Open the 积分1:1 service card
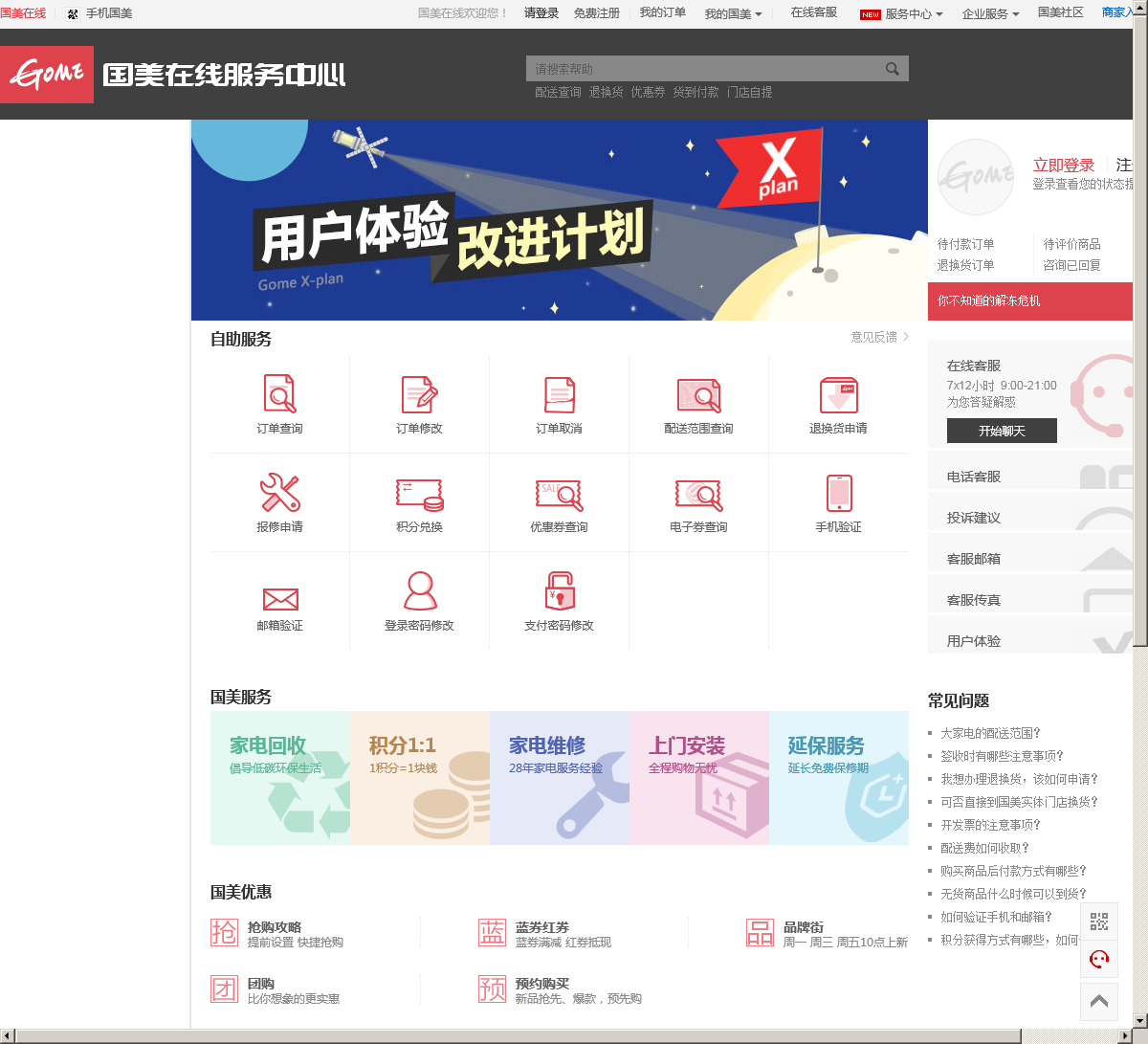Screen dimensions: 1148x1044 [x=420, y=778]
